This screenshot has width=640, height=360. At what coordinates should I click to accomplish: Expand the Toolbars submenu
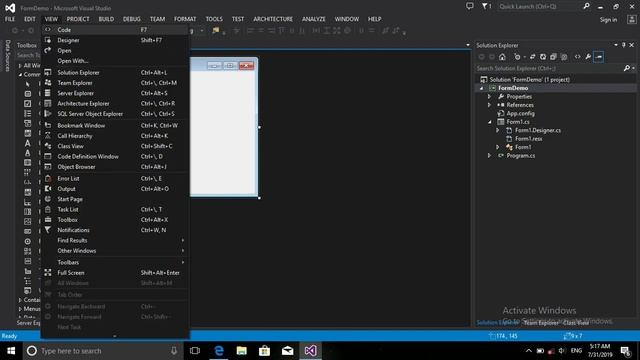[x=114, y=262]
